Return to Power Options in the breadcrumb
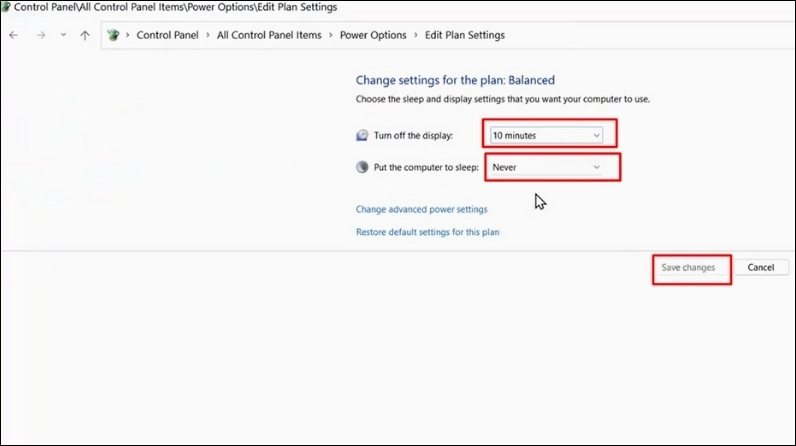This screenshot has height=446, width=796. [373, 35]
